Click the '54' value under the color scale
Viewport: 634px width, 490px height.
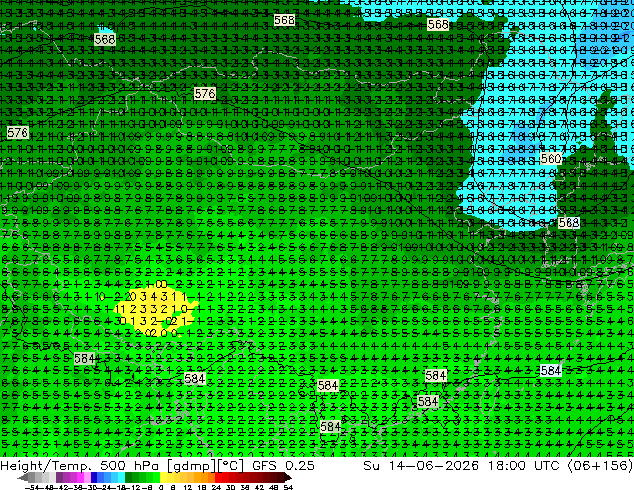288,487
